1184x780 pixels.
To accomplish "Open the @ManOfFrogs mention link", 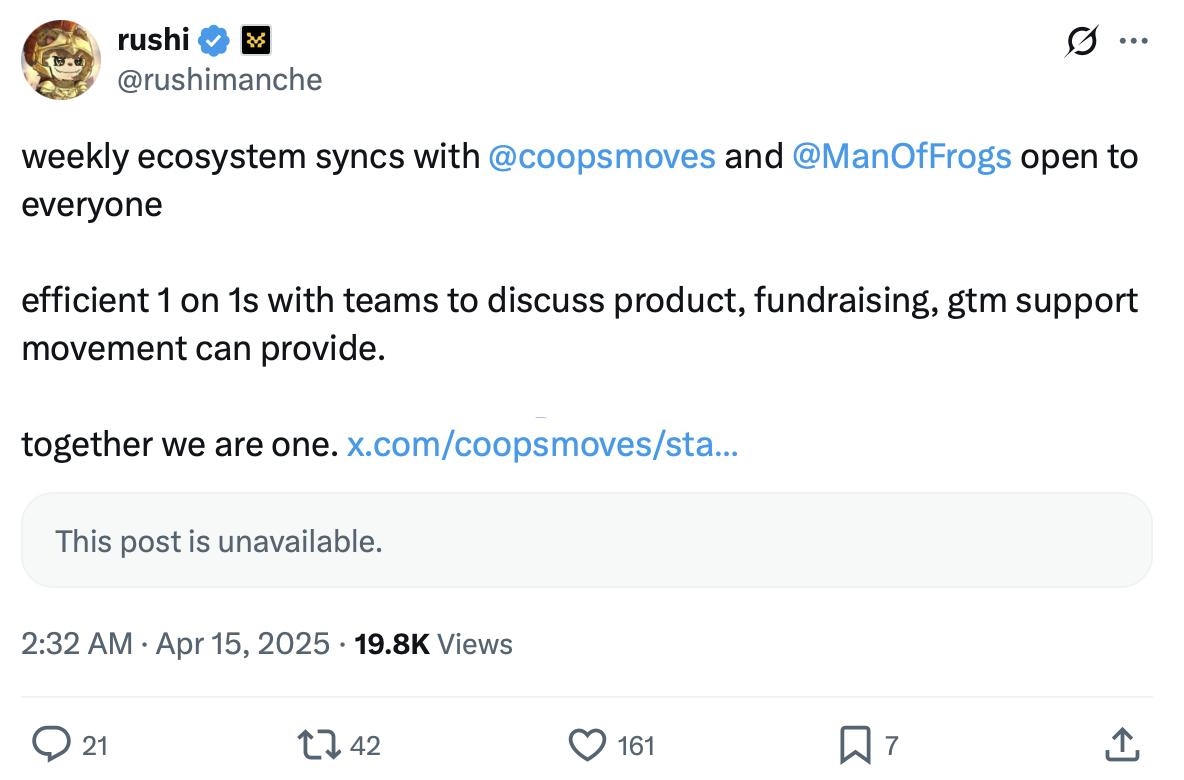I will 901,157.
